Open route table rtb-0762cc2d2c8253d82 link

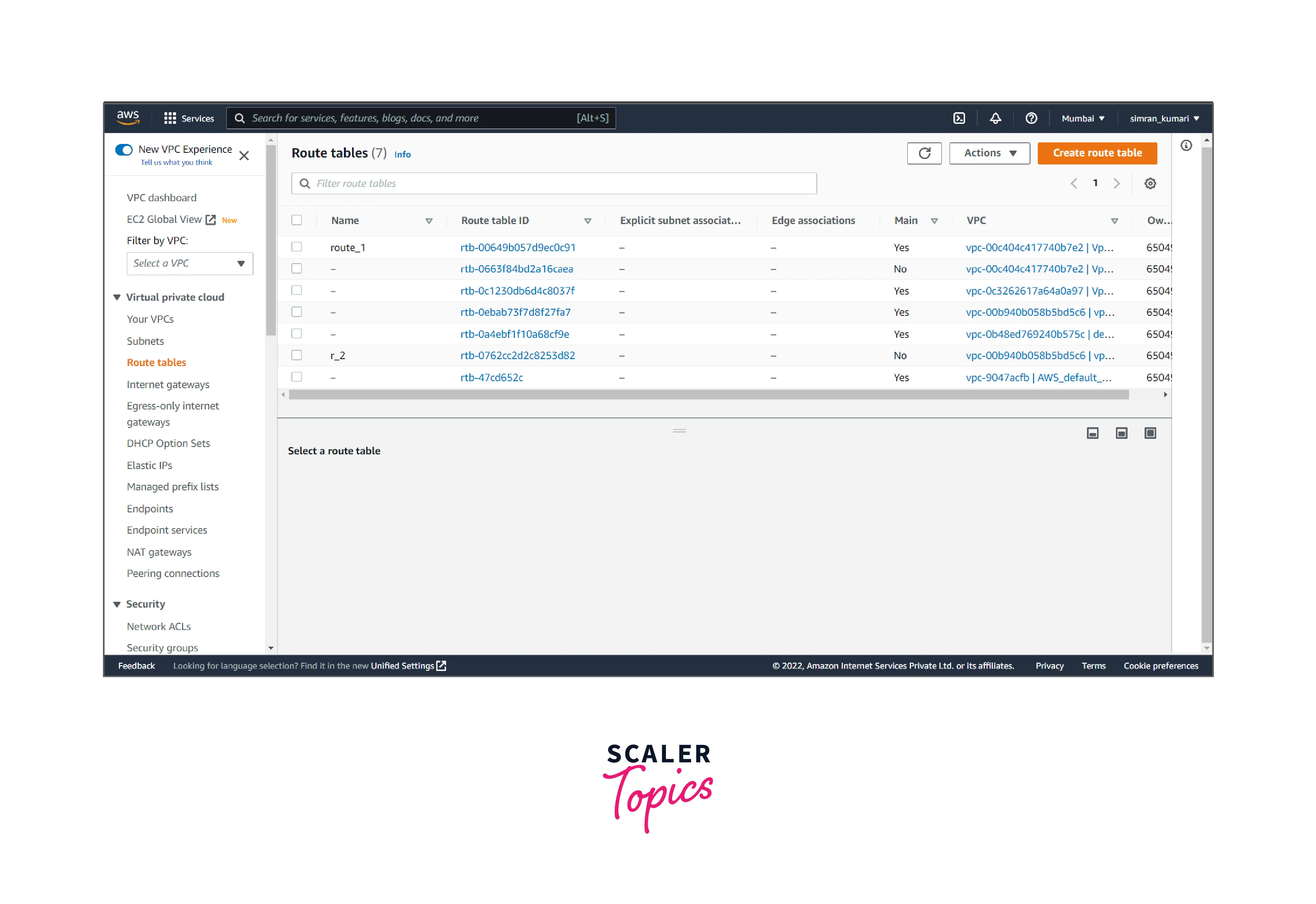517,356
